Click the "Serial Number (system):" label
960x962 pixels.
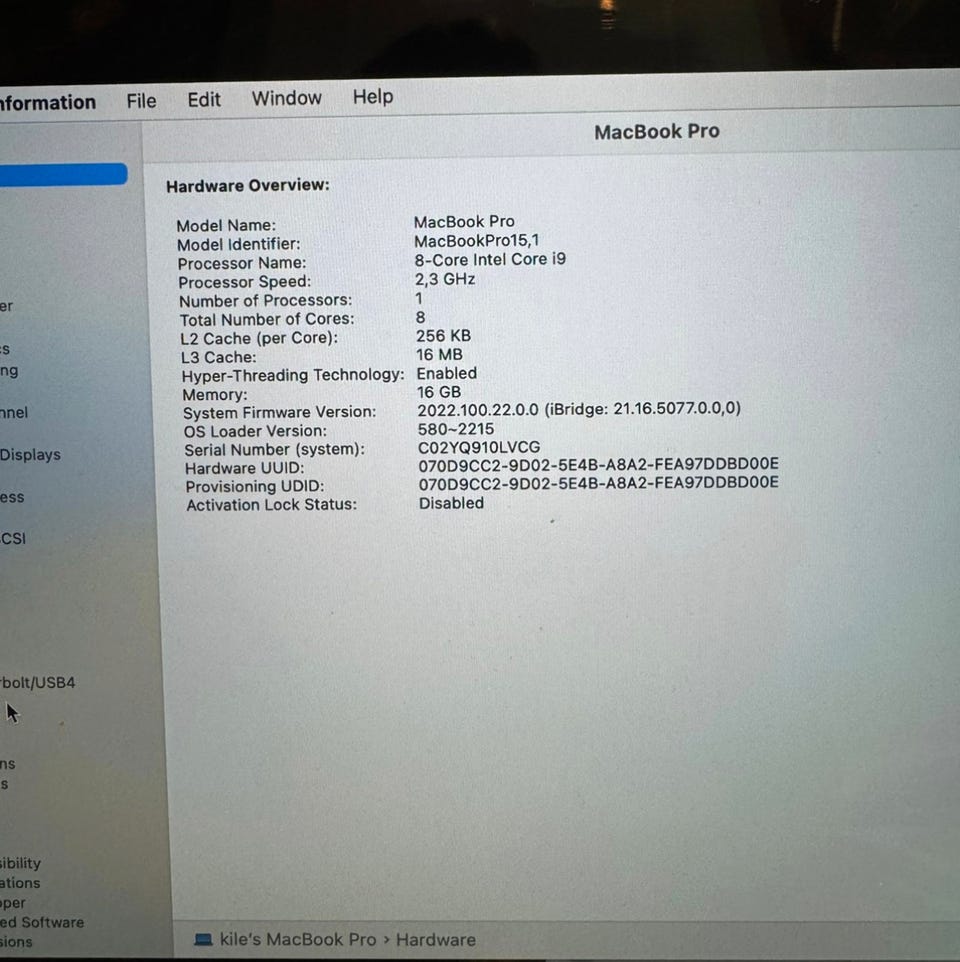[274, 450]
